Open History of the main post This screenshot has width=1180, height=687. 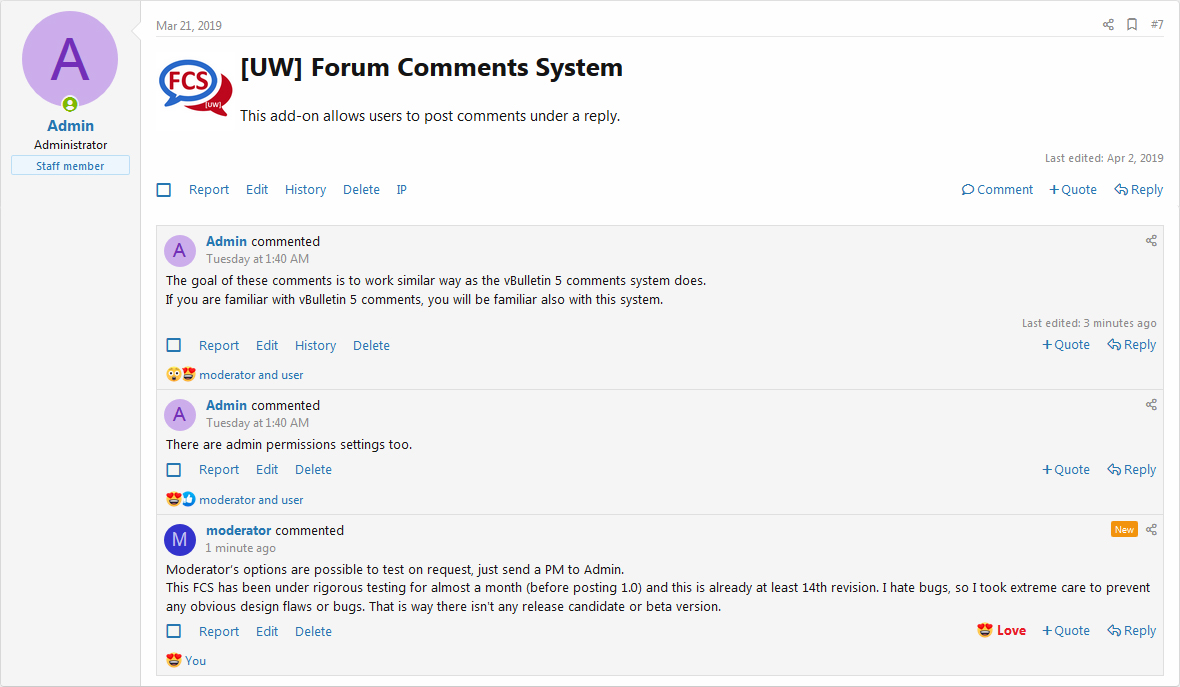[306, 190]
